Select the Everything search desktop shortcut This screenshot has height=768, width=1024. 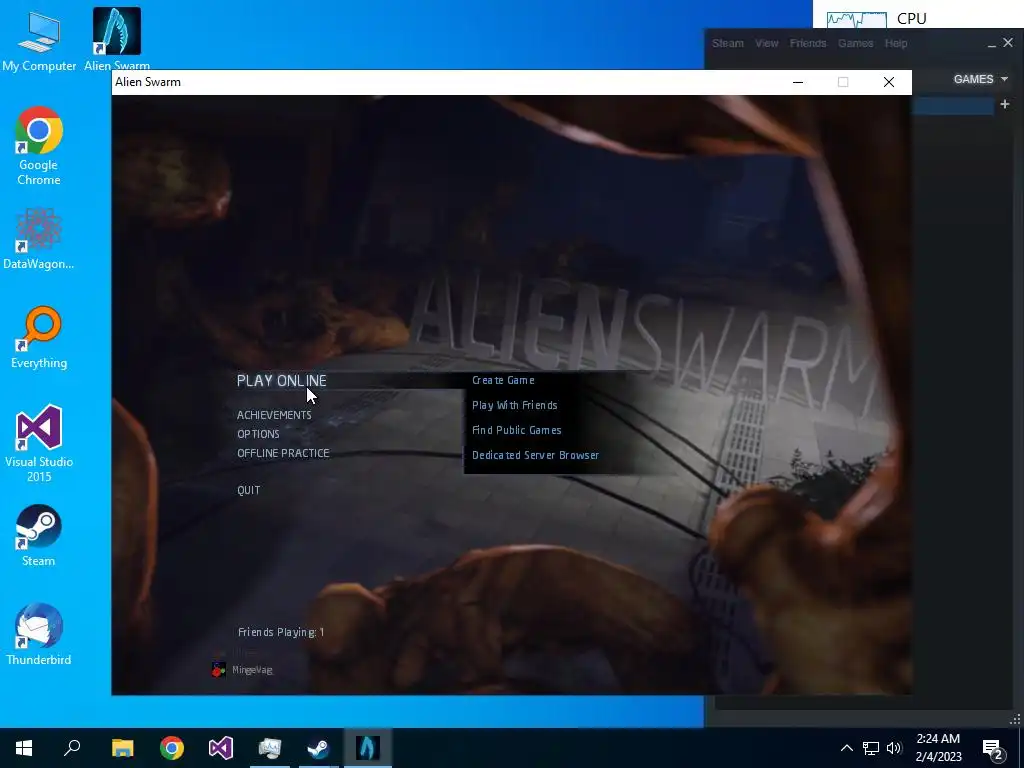[39, 338]
